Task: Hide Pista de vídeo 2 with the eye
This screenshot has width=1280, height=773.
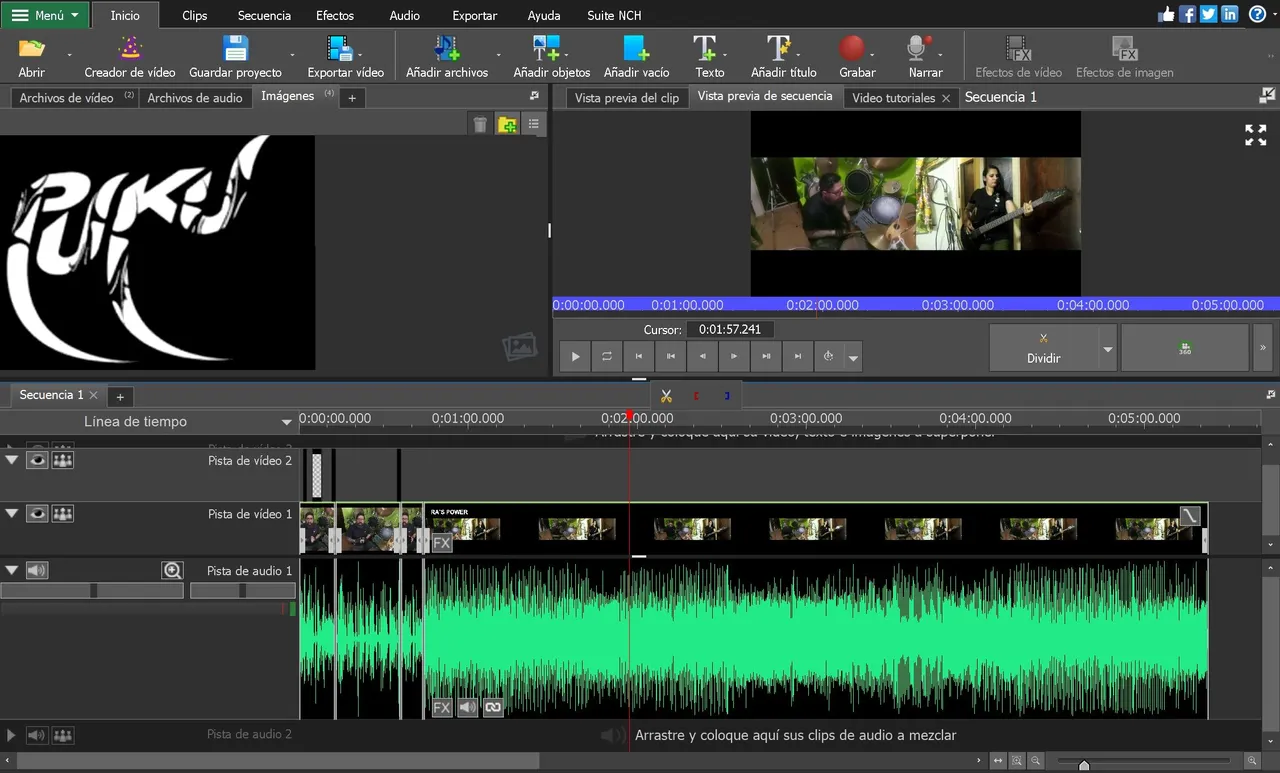Action: [x=37, y=460]
